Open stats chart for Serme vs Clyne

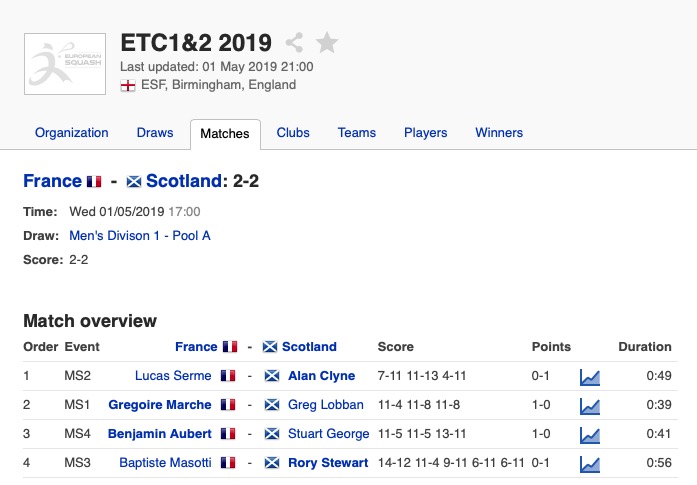590,377
